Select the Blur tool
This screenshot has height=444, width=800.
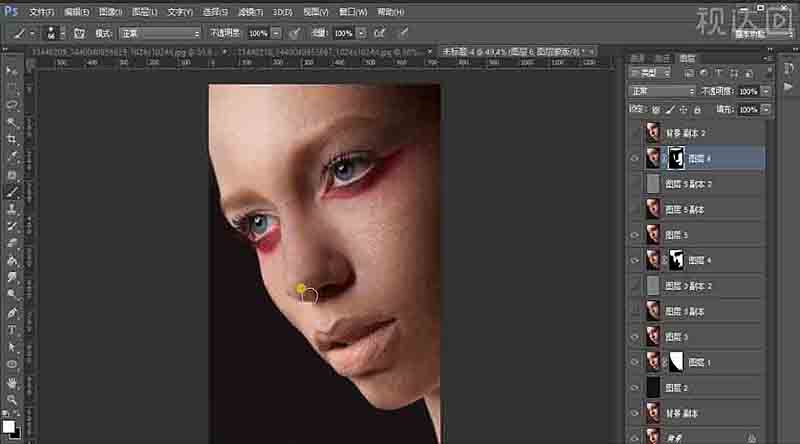12,278
